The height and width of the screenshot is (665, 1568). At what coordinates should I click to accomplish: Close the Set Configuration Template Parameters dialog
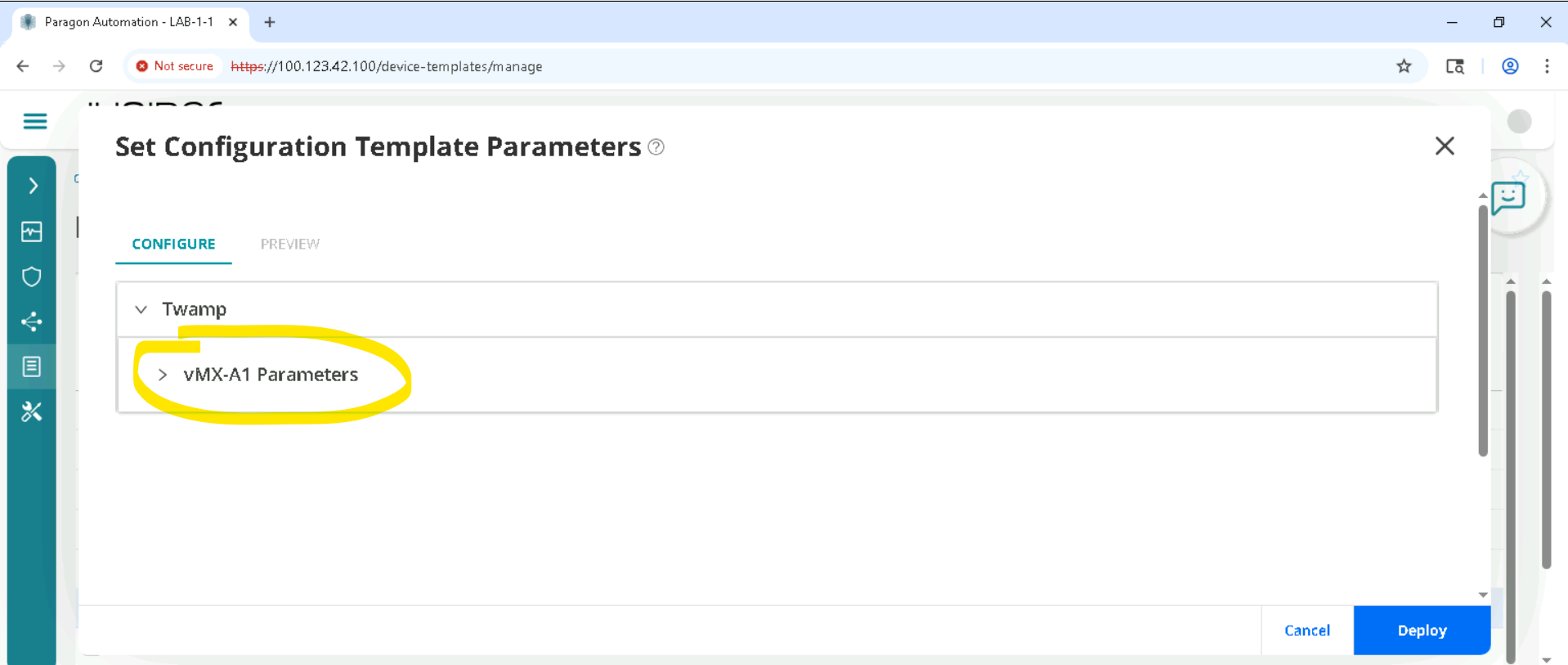(1445, 146)
